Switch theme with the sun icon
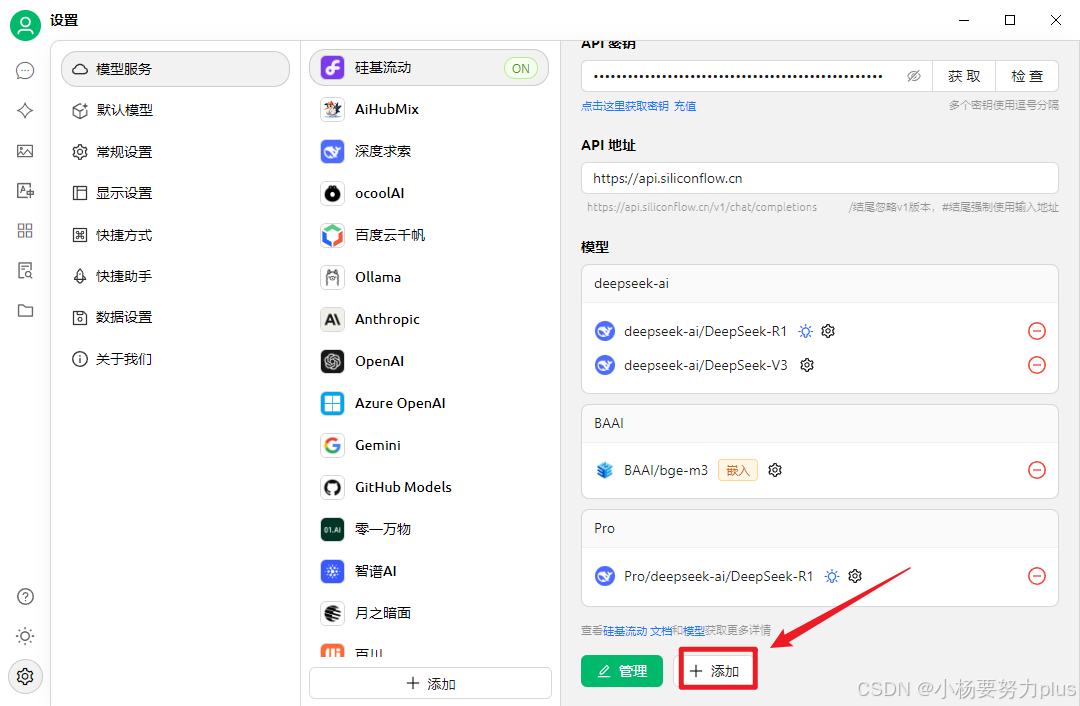The height and width of the screenshot is (706, 1080). pyautogui.click(x=25, y=636)
